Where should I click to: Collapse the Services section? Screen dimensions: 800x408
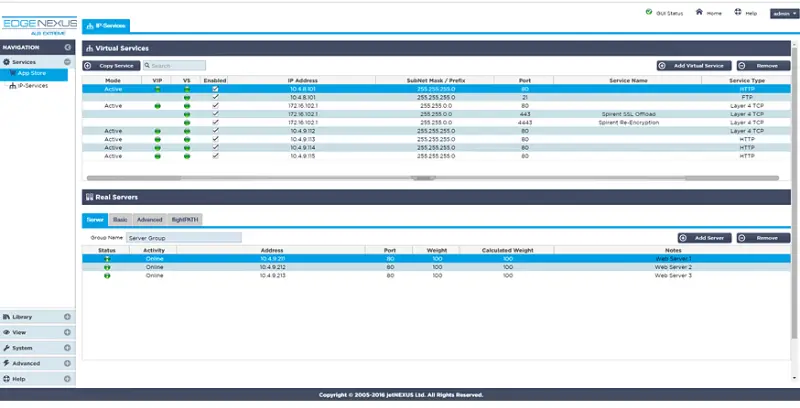(67, 62)
